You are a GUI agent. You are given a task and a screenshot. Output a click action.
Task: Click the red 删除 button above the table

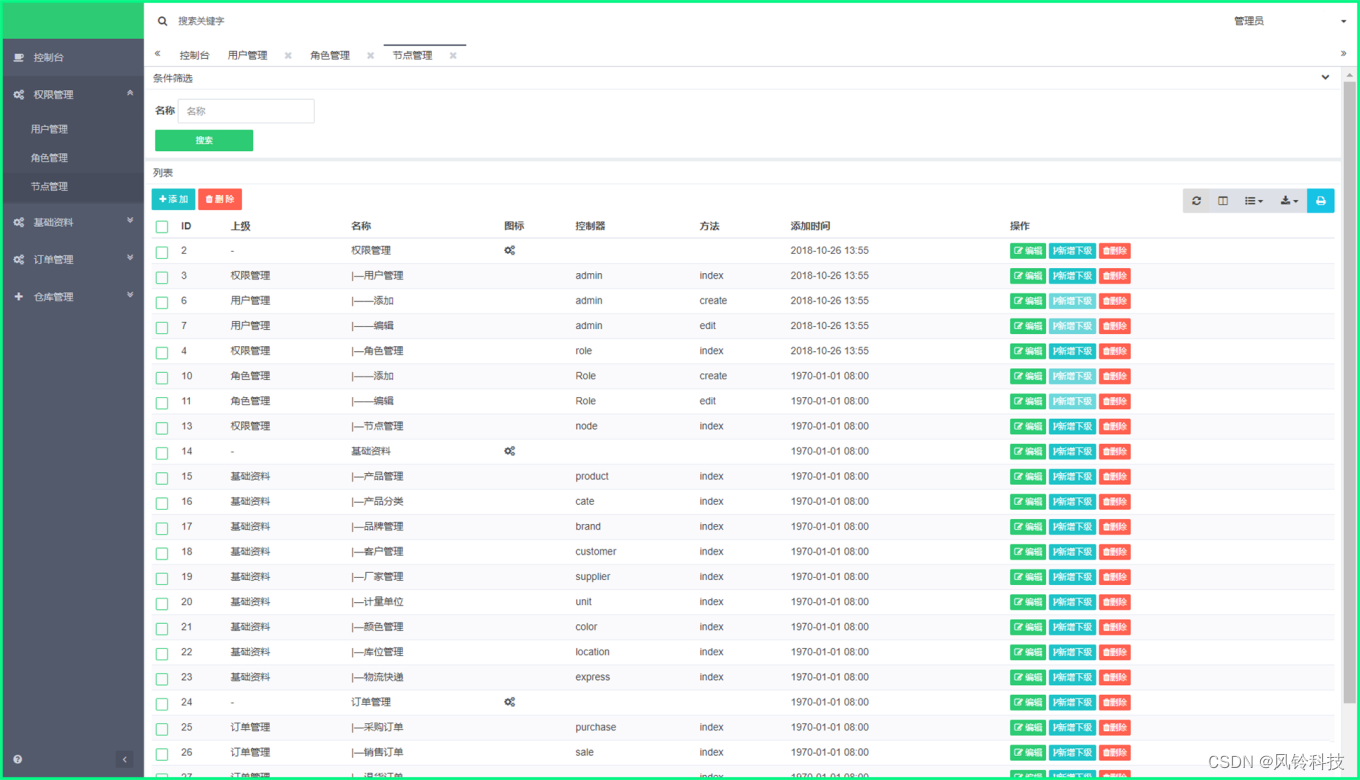[219, 199]
